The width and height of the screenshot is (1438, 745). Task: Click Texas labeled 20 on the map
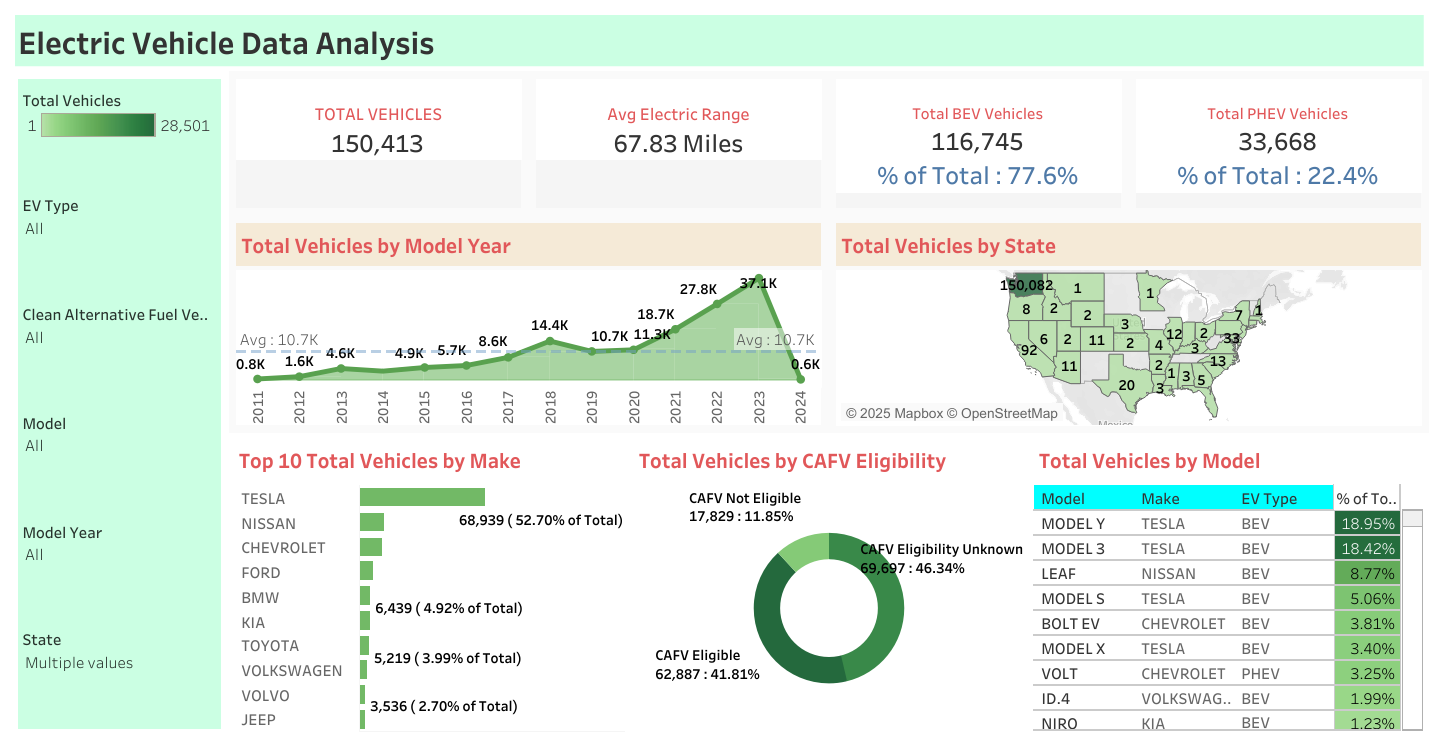[1126, 386]
